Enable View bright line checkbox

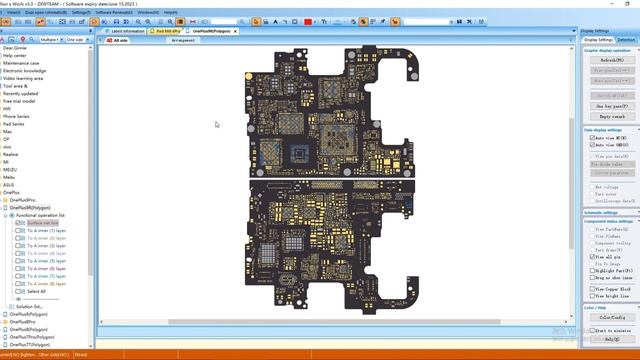point(592,296)
